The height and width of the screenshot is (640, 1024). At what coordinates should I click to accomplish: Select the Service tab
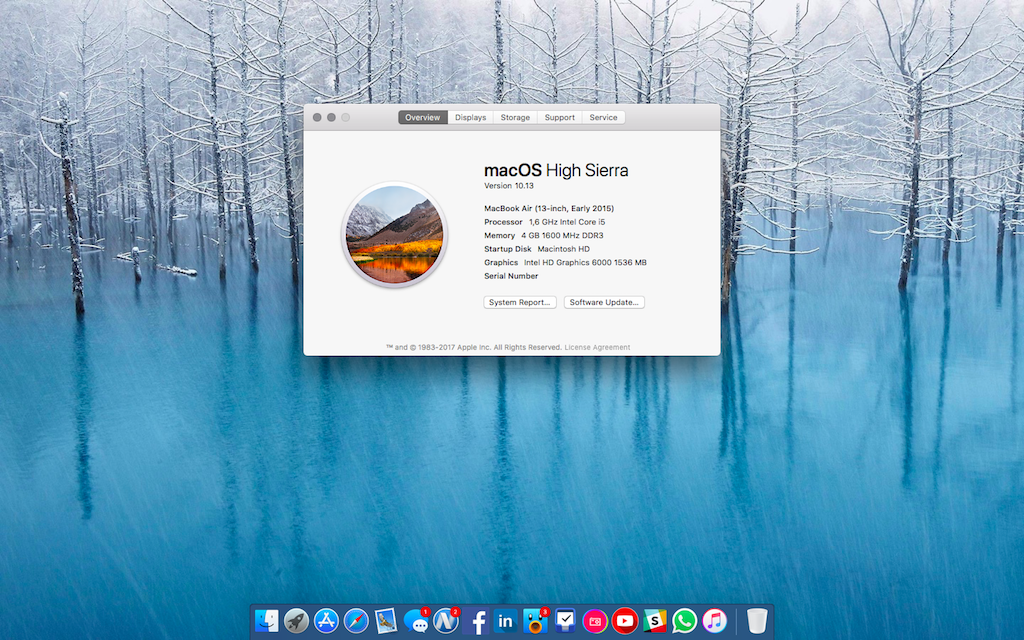603,117
